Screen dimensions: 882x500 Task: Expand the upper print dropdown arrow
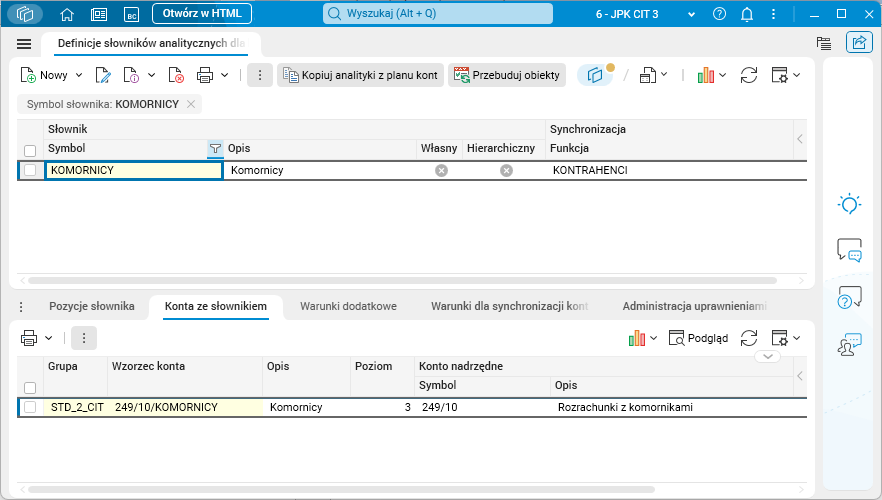[224, 75]
